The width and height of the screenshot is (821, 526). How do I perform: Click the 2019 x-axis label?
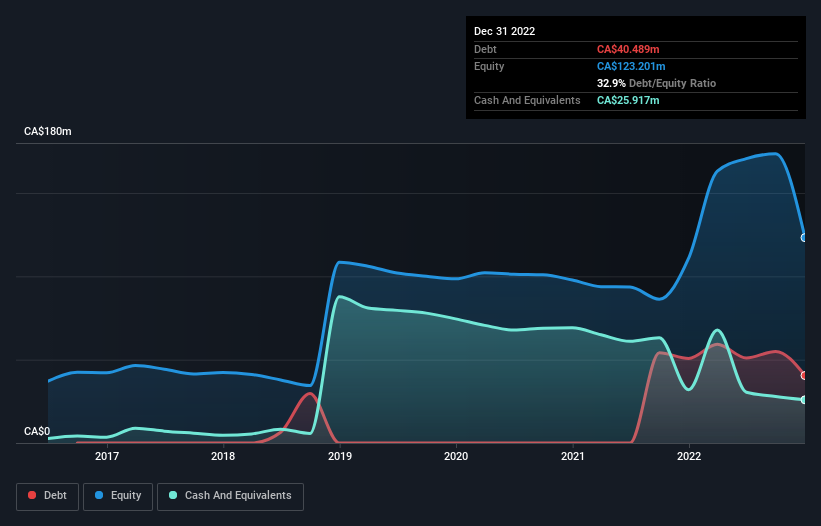tap(340, 456)
